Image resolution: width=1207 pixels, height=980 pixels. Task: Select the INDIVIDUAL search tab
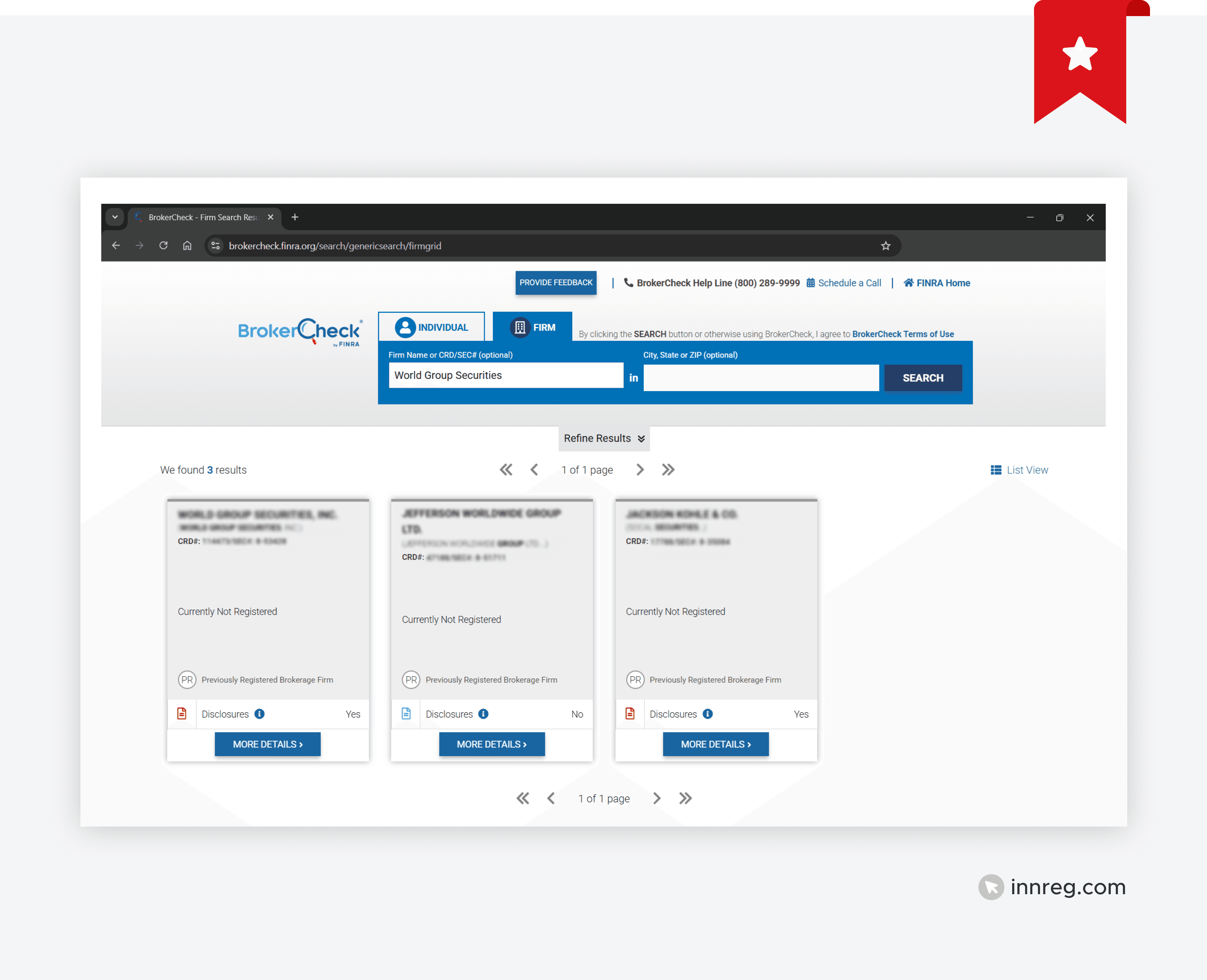click(x=431, y=327)
